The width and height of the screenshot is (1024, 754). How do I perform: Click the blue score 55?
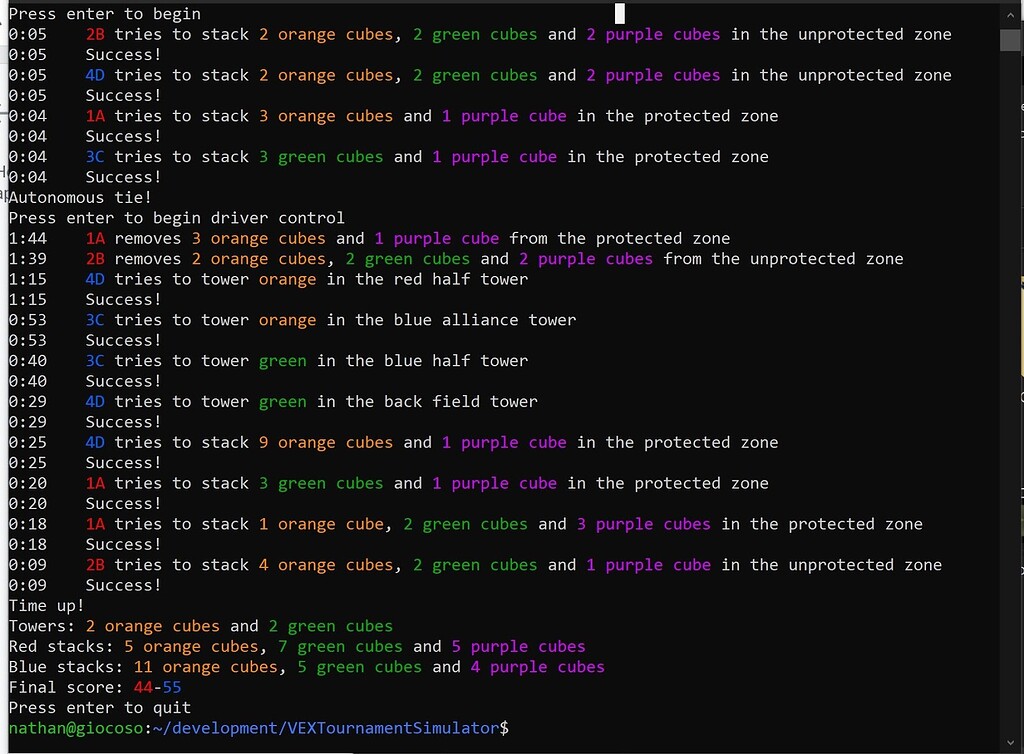click(172, 687)
